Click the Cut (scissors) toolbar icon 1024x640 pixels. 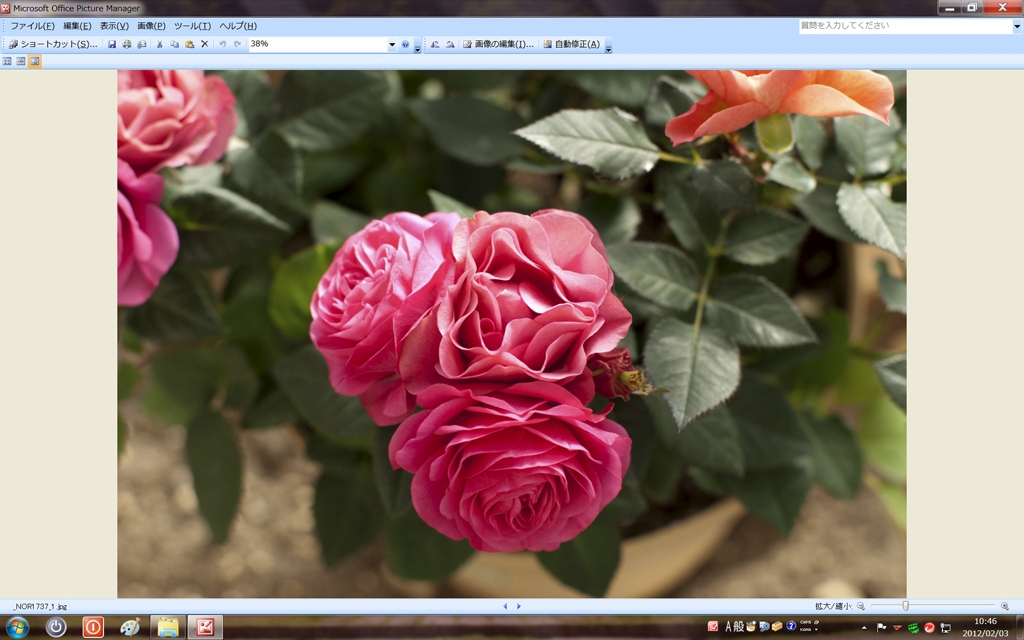[159, 44]
